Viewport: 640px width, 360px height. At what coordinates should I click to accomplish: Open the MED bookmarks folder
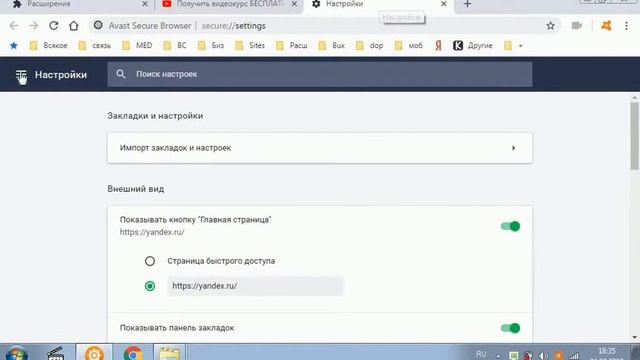(137, 45)
